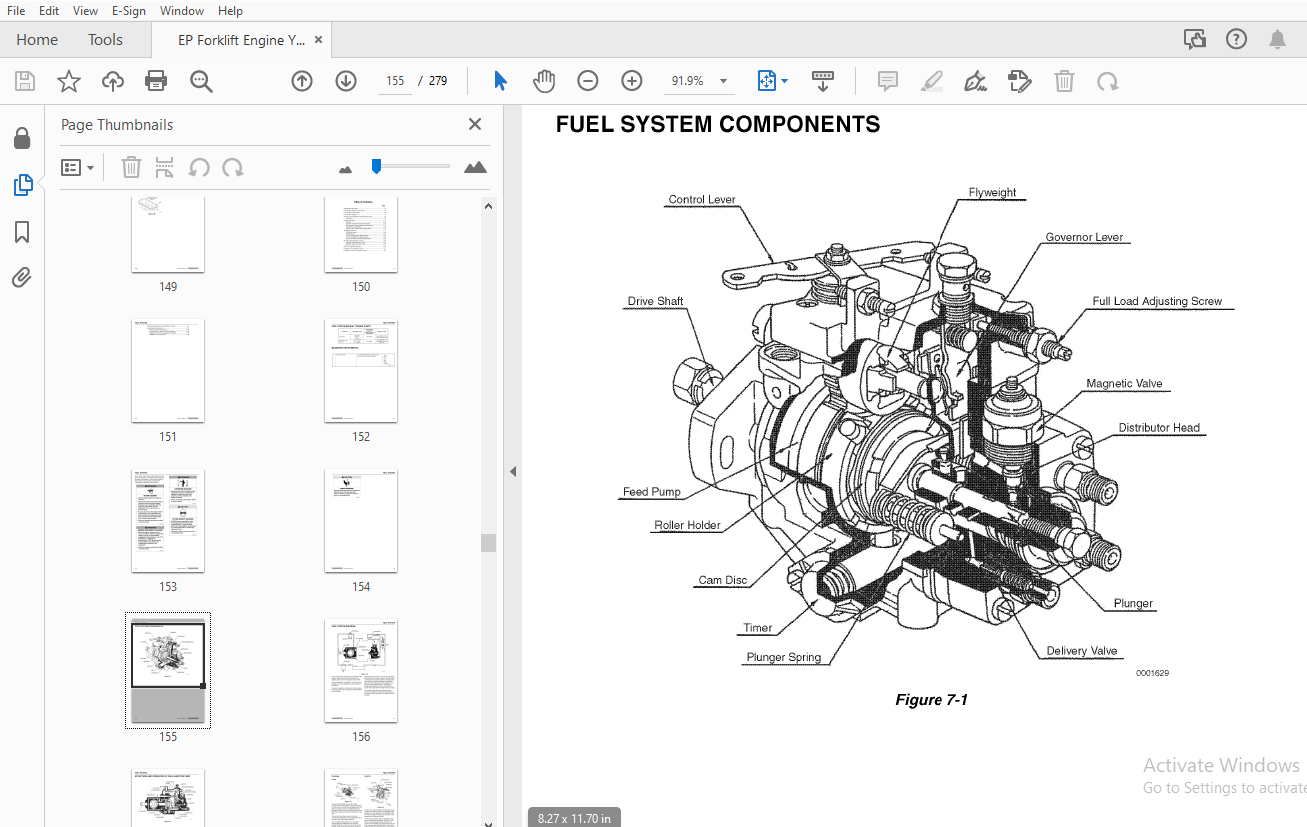Open the Edit menu

tap(49, 11)
